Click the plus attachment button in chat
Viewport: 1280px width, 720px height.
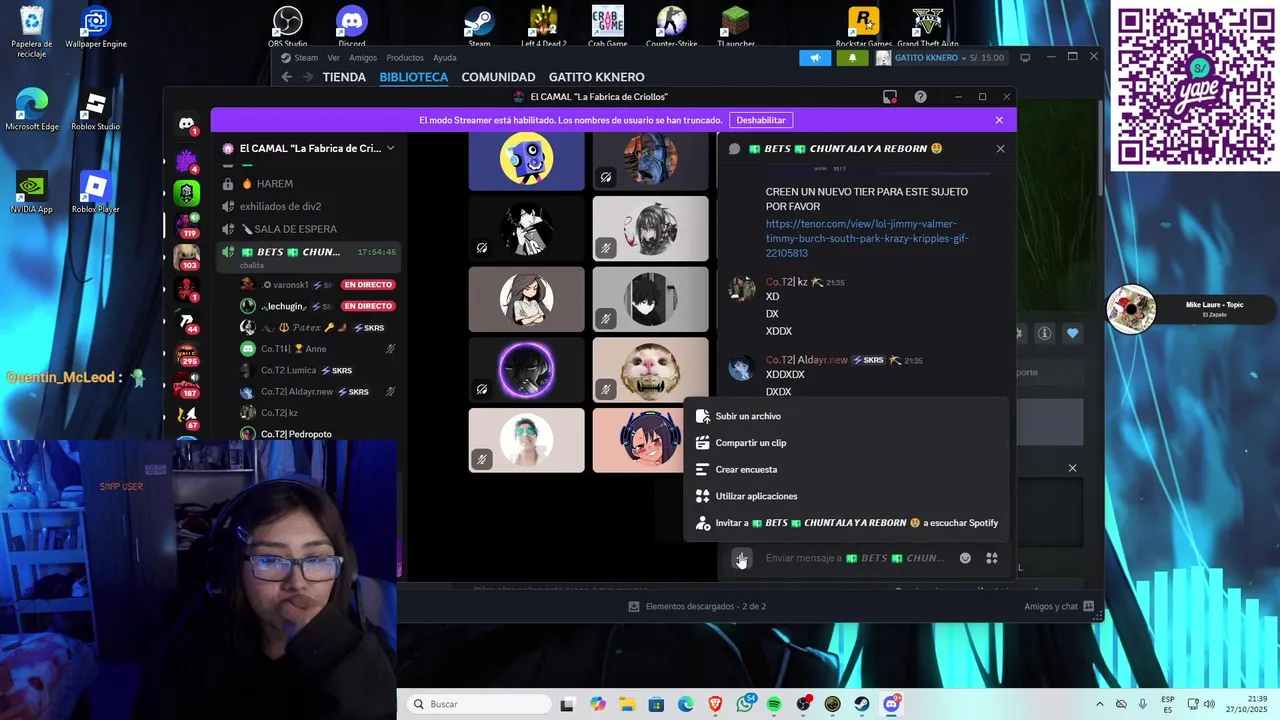740,558
